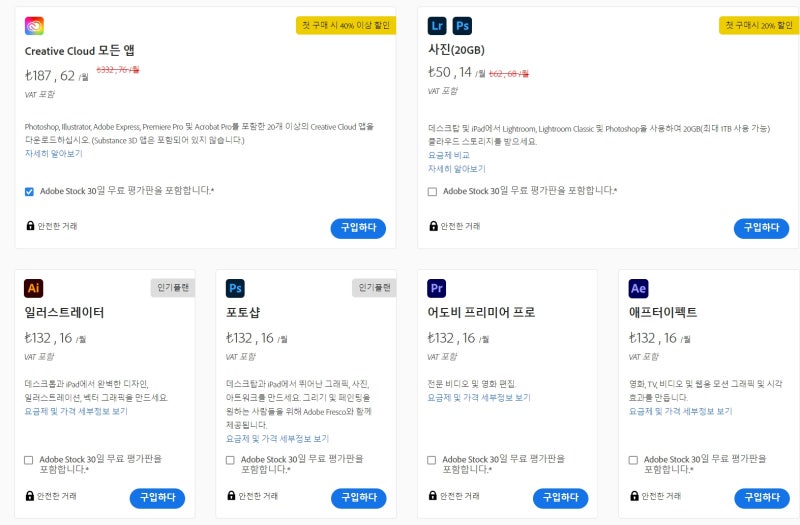This screenshot has width=800, height=525.
Task: Enable Adobe Stock trial in the Illustrator card
Action: (x=29, y=460)
